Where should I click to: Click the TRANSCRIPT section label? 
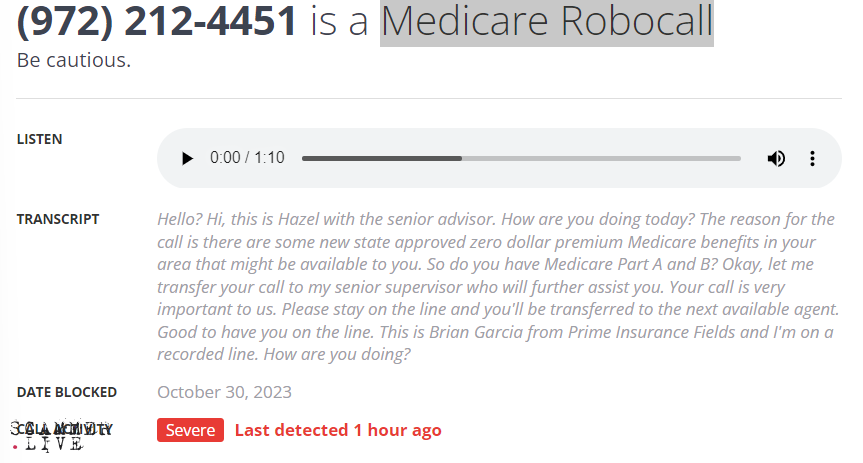pyautogui.click(x=58, y=219)
